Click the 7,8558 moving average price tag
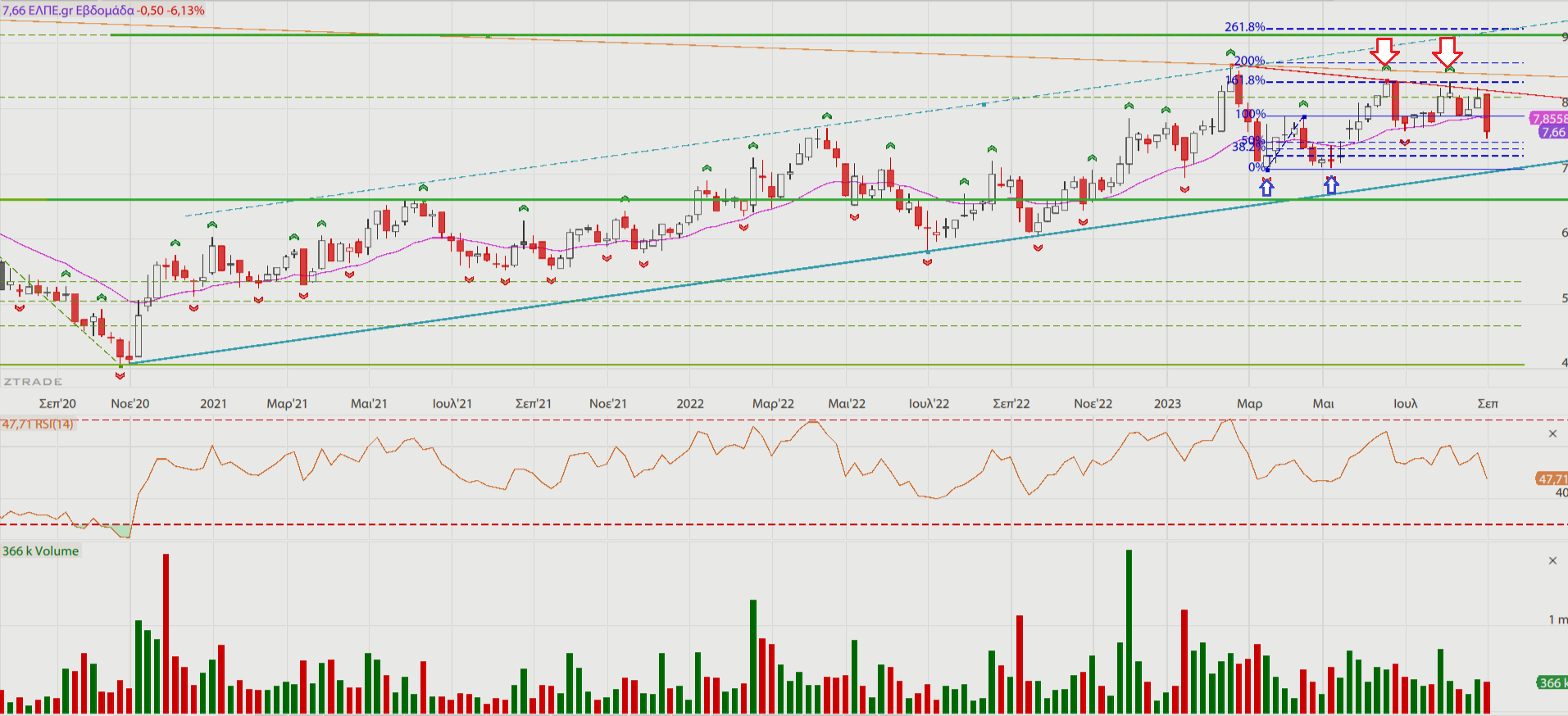The height and width of the screenshot is (716, 1568). coord(1548,119)
